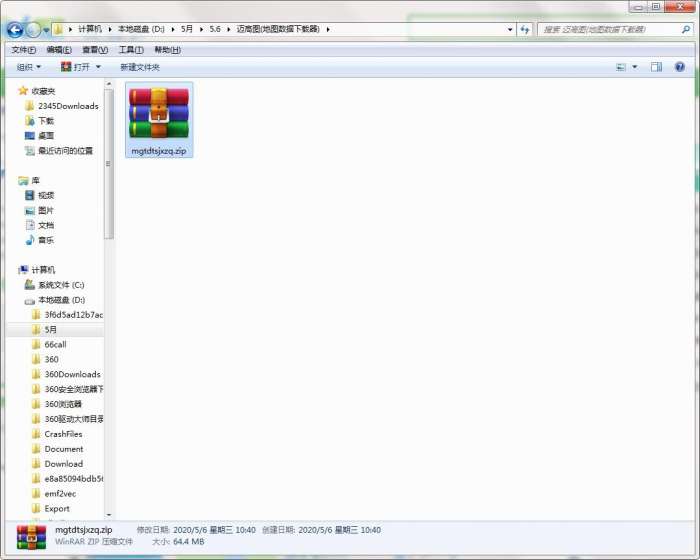
Task: Expand breadcrumb arrow after 5.6
Action: [x=229, y=29]
